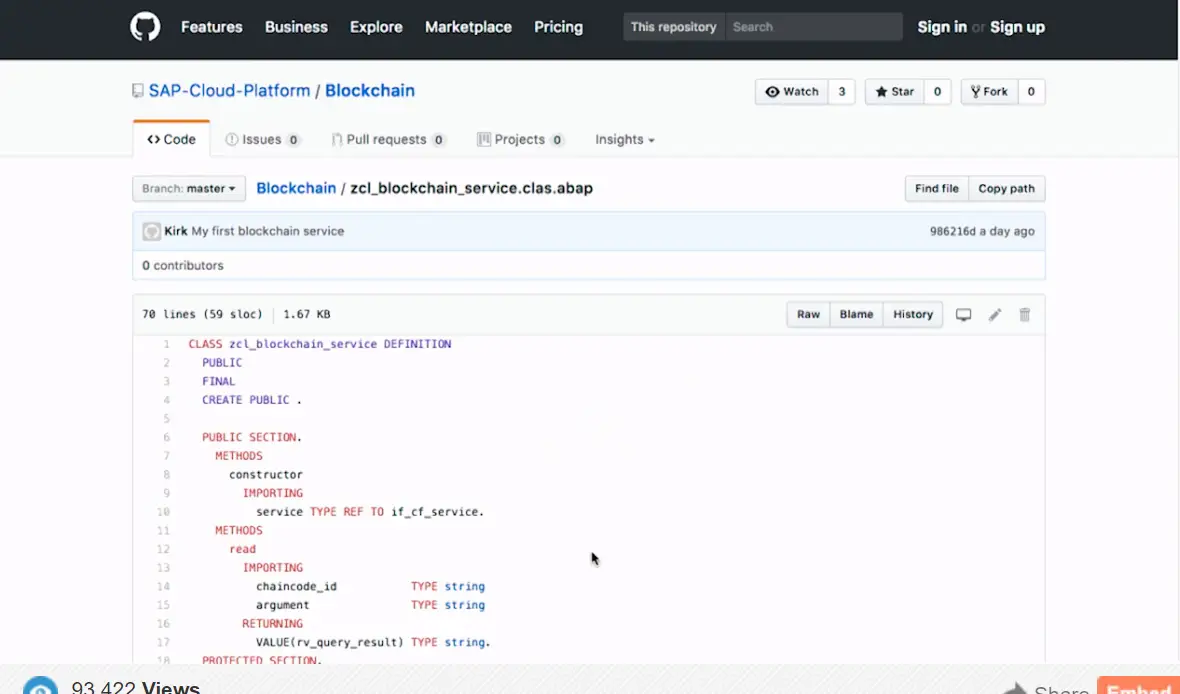Screen dimensions: 1180x694
Task: Click the 'read' method name
Action: [x=242, y=549]
